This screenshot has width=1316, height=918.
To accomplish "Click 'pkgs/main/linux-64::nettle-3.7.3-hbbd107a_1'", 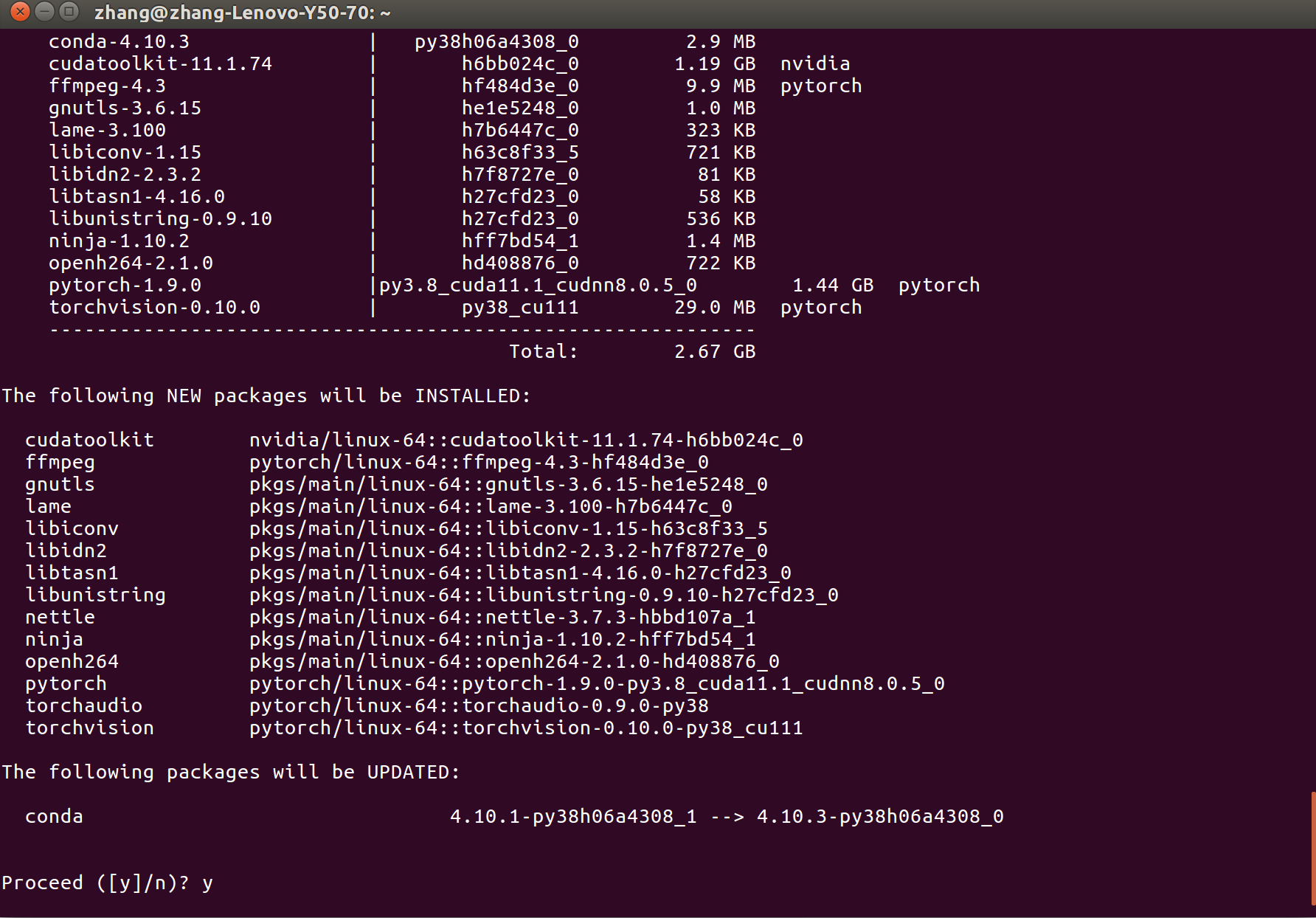I will click(502, 618).
